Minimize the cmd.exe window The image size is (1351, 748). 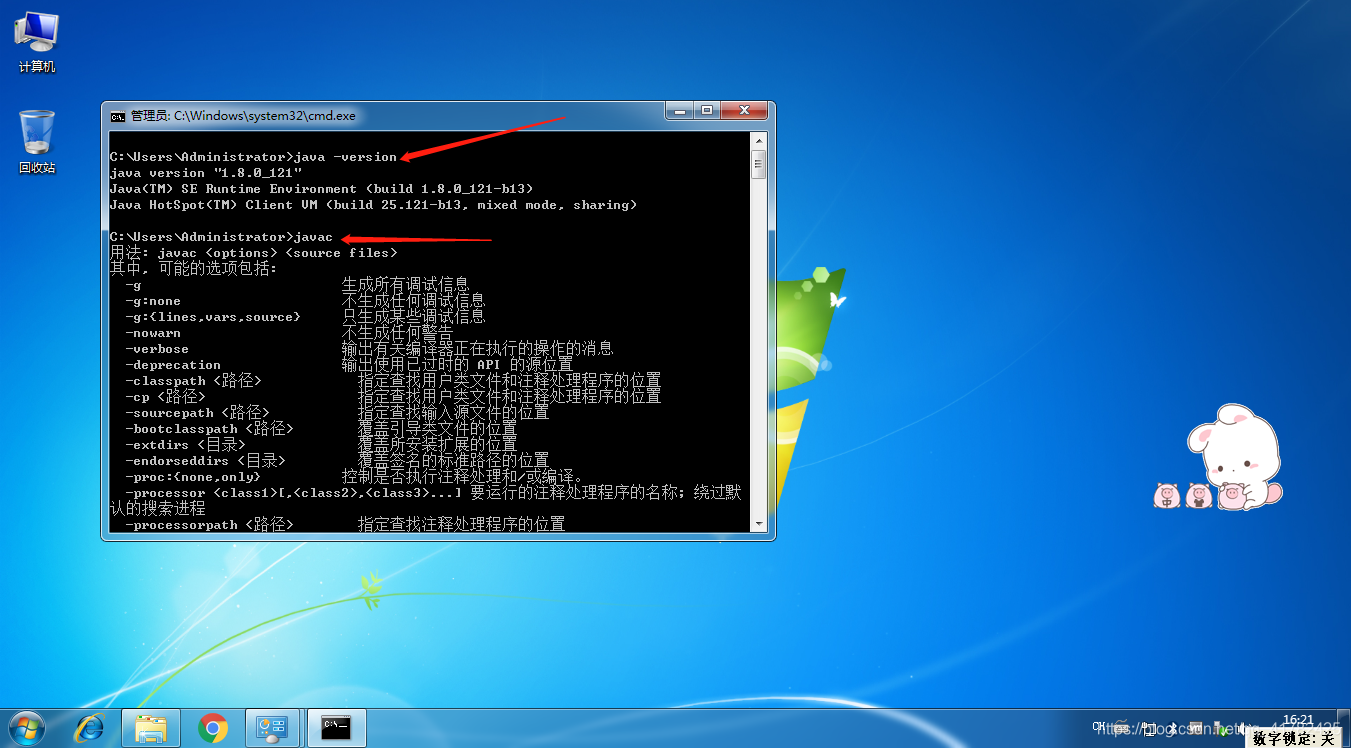pyautogui.click(x=679, y=110)
